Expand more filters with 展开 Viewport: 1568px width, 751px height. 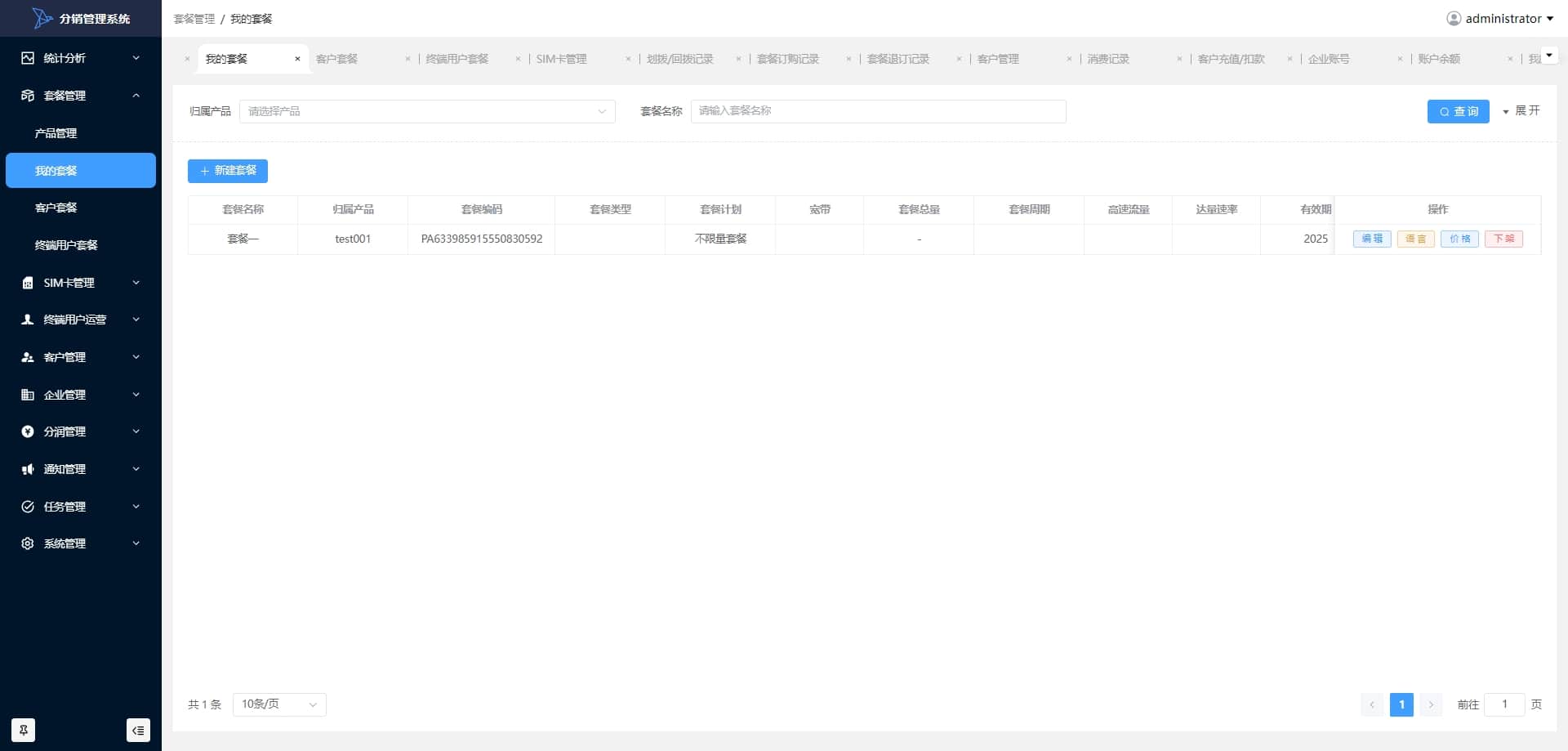[1521, 110]
